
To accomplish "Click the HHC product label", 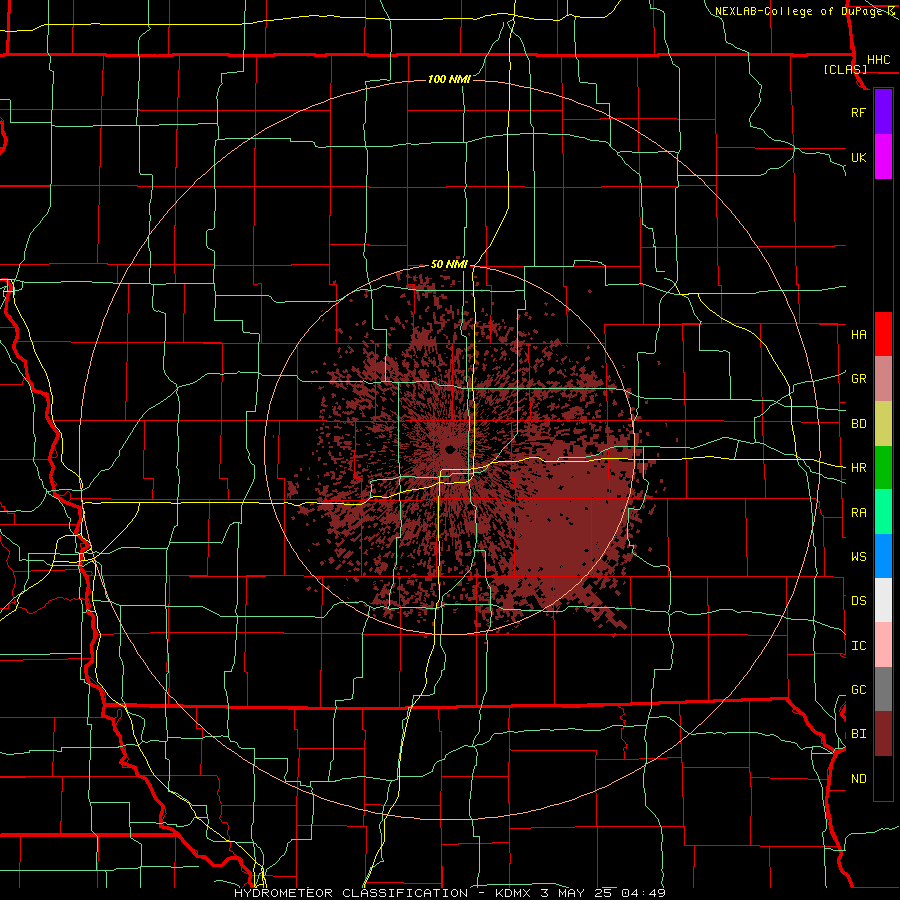I will [x=878, y=60].
